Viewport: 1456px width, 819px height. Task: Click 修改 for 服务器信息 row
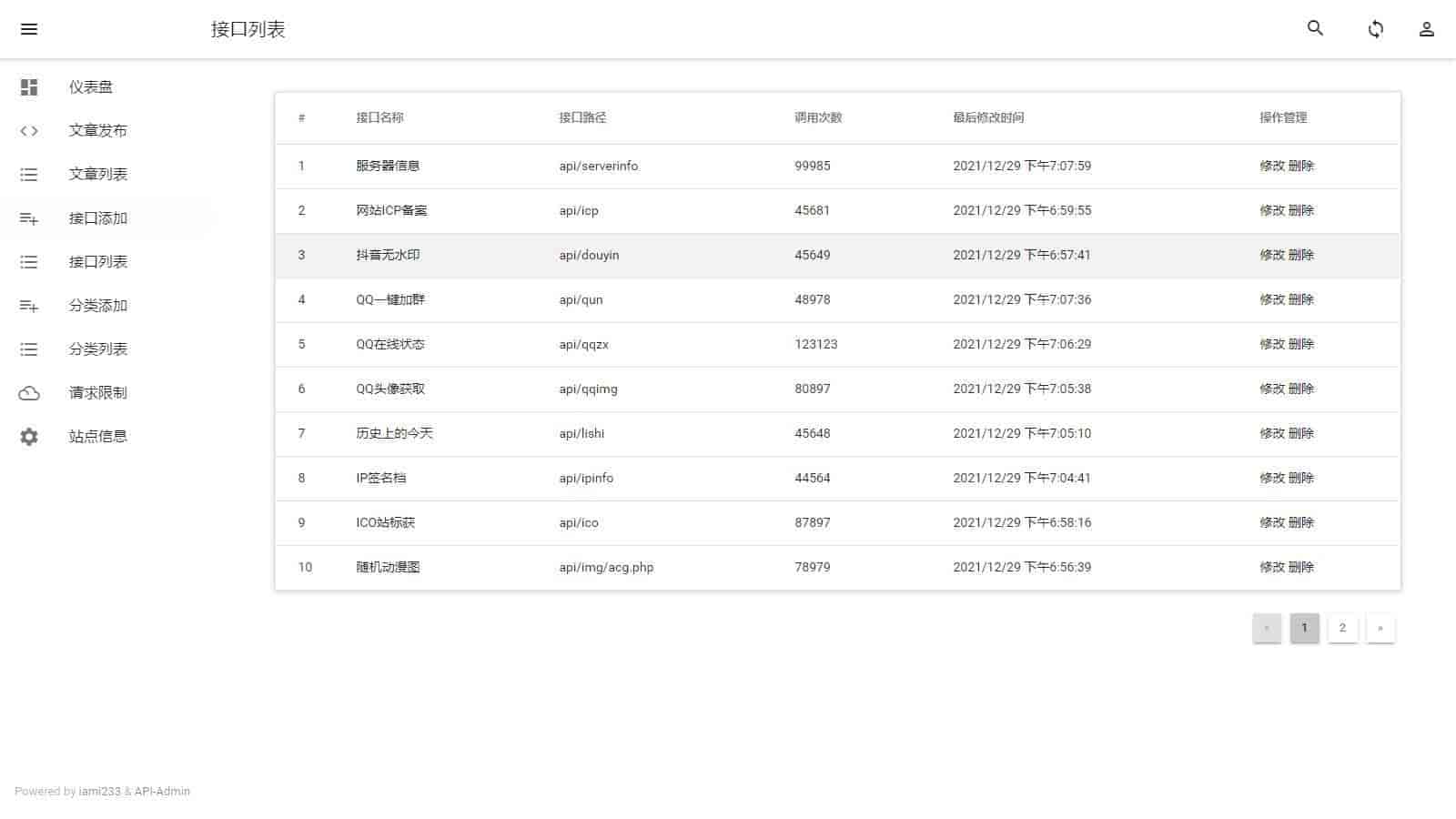click(x=1272, y=166)
